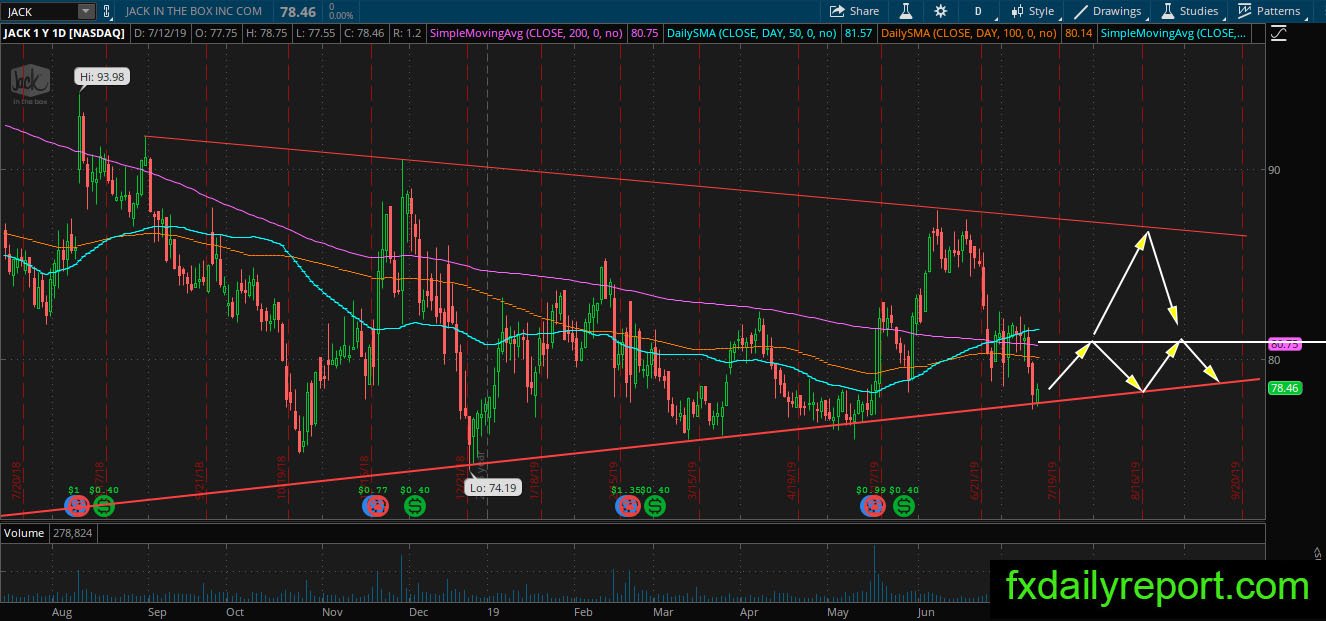
Task: Select the JACK 1 Y 1D [NASDAQ] label
Action: tap(63, 33)
